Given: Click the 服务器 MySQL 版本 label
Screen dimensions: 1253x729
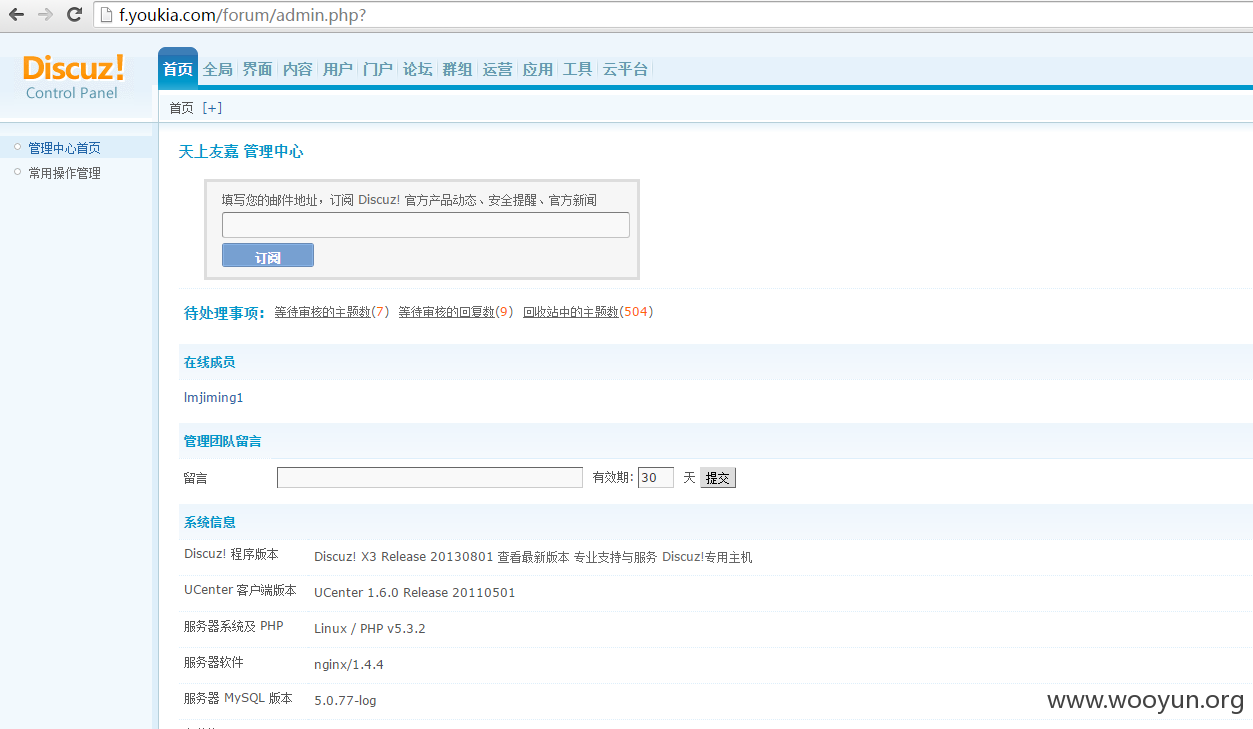Looking at the screenshot, I should tap(238, 698).
